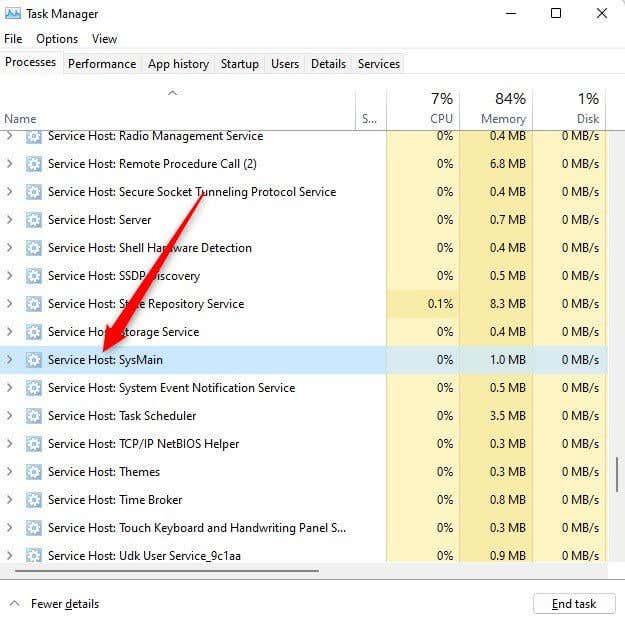Click the vertical scrollbar thumb
This screenshot has height=621, width=625.
click(617, 474)
